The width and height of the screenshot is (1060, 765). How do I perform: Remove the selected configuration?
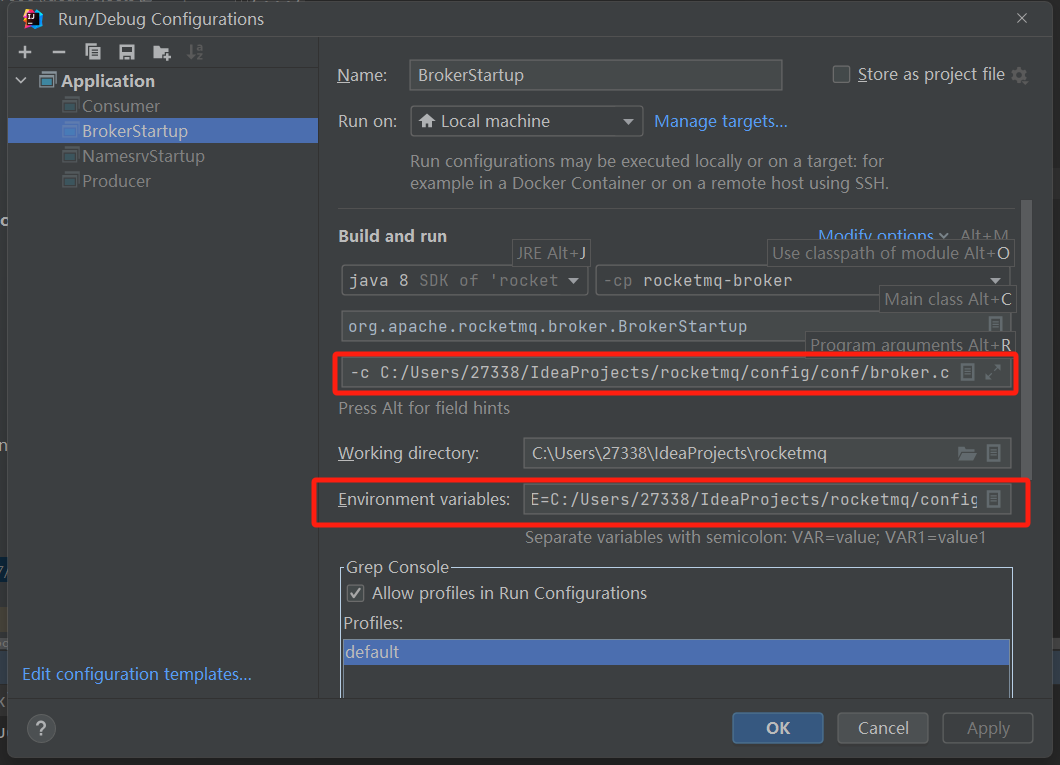[59, 52]
